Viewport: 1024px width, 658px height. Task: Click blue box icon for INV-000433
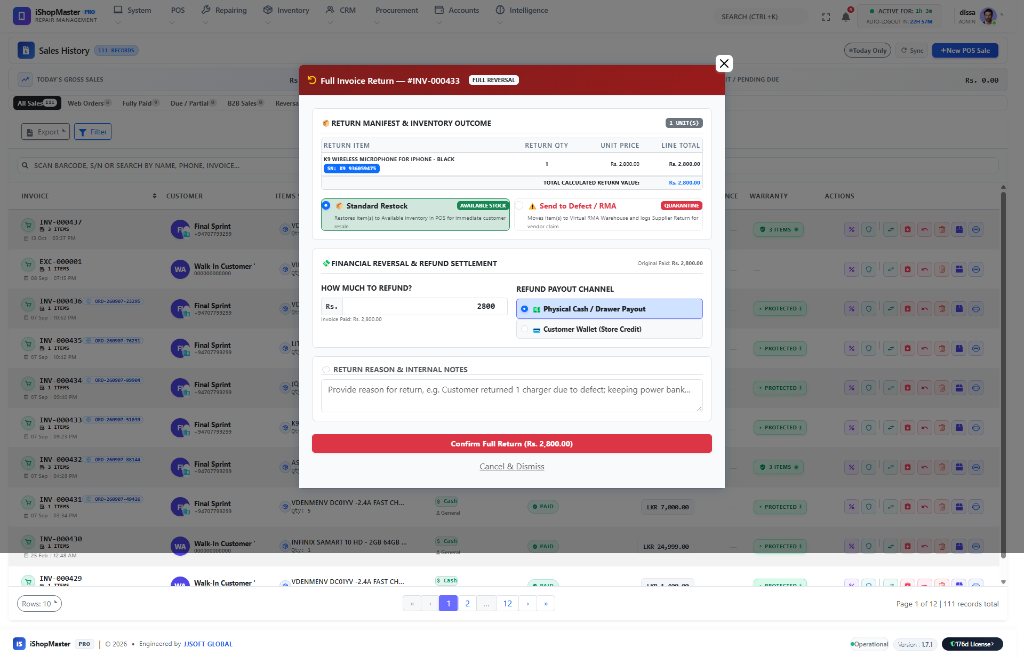click(959, 428)
